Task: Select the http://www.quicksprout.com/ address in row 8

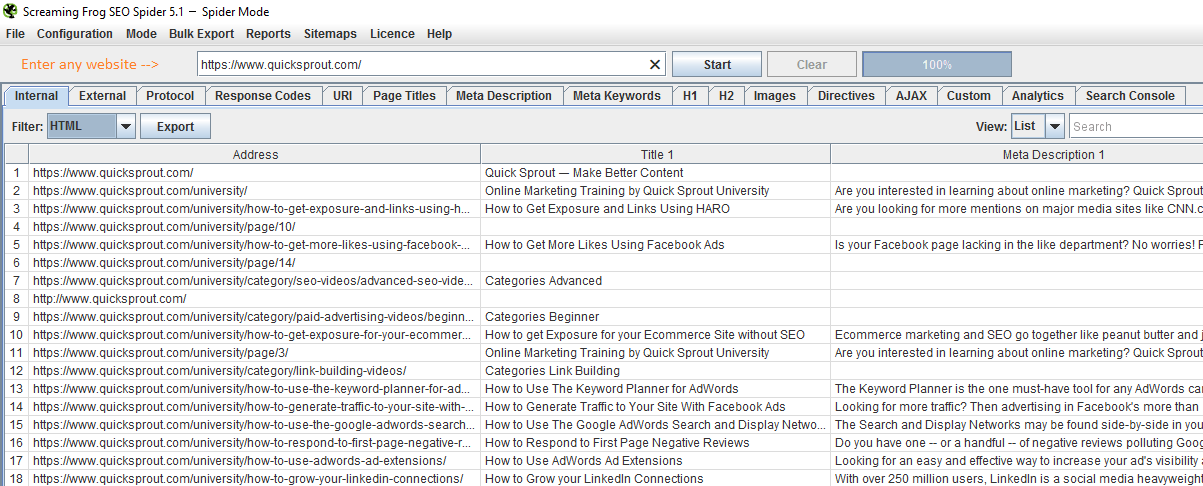Action: [x=255, y=299]
